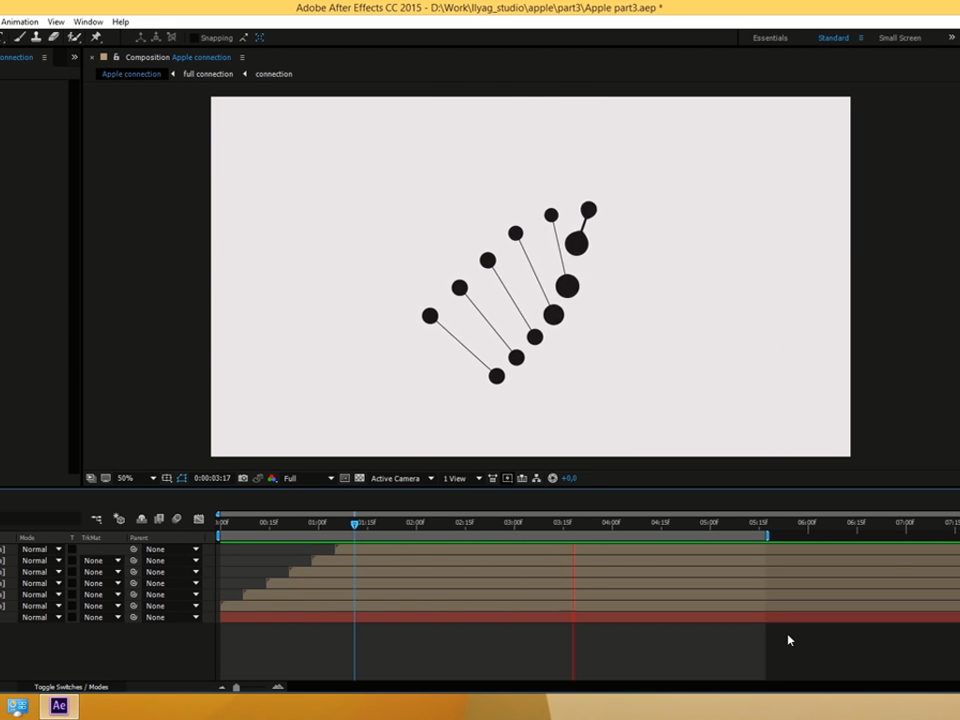Select the Clone Stamp tool
Screen dimensions: 960x720
tap(36, 37)
